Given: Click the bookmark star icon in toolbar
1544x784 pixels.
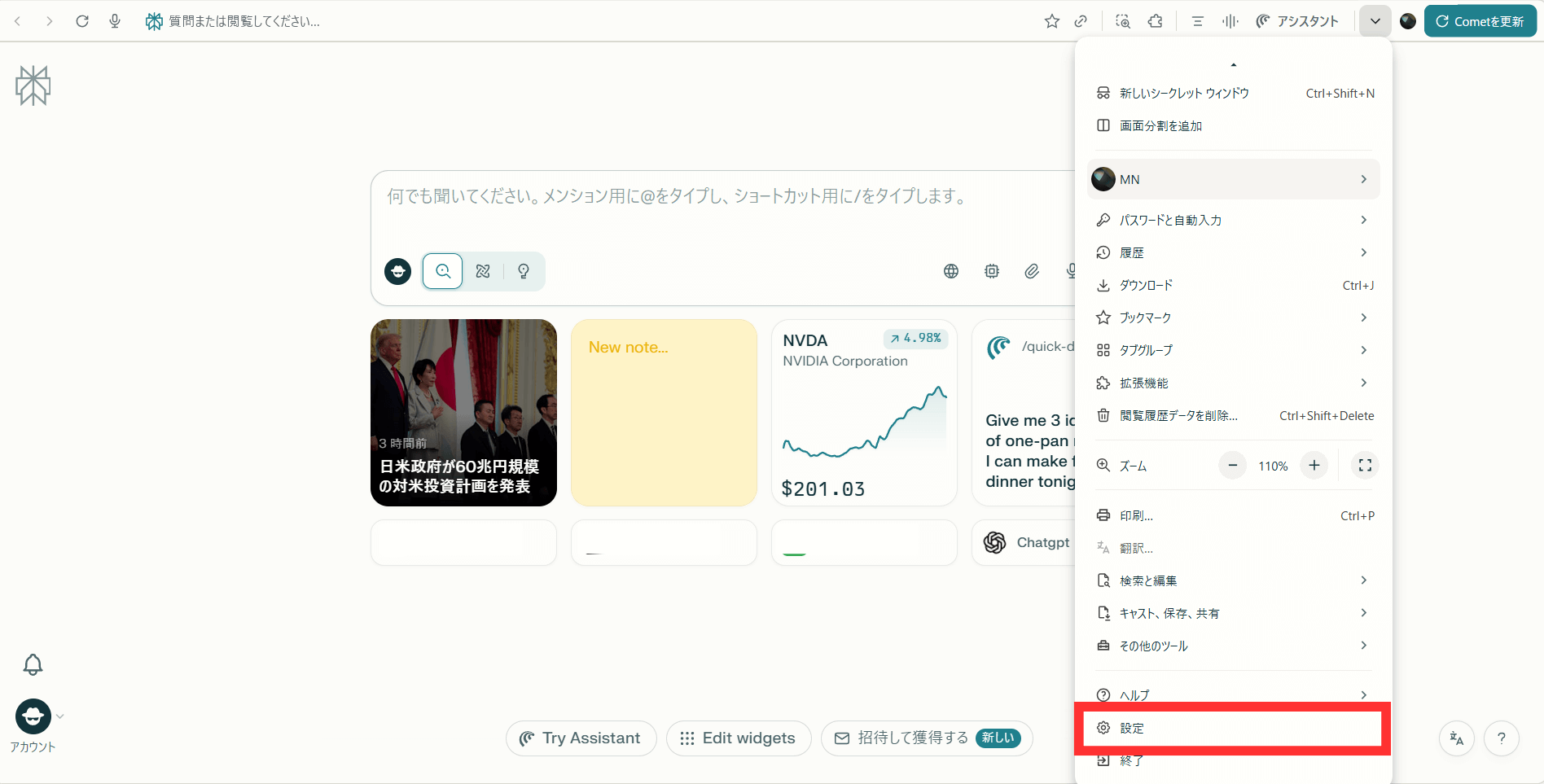Looking at the screenshot, I should [x=1051, y=21].
